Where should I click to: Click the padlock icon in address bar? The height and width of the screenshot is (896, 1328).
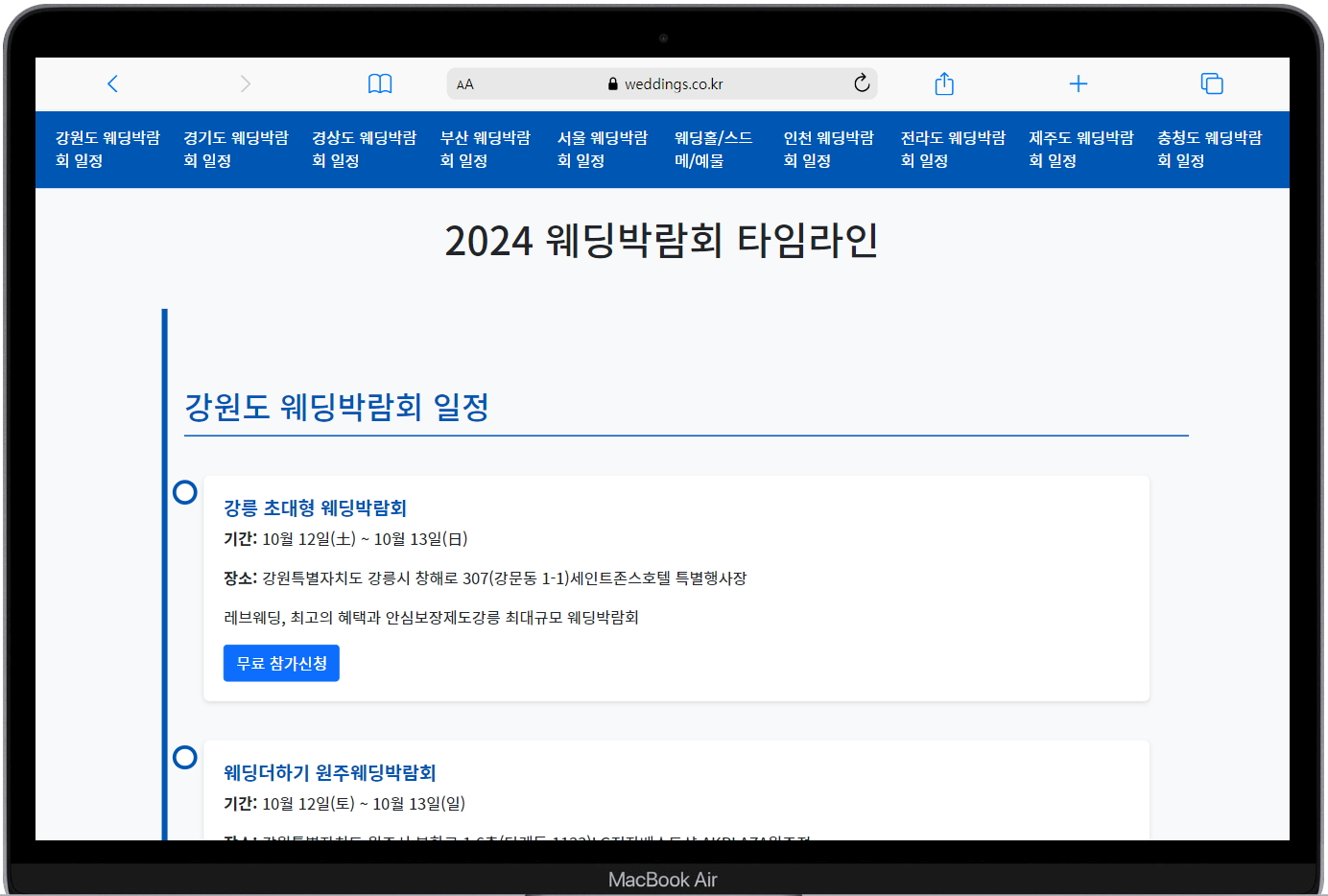coord(613,83)
